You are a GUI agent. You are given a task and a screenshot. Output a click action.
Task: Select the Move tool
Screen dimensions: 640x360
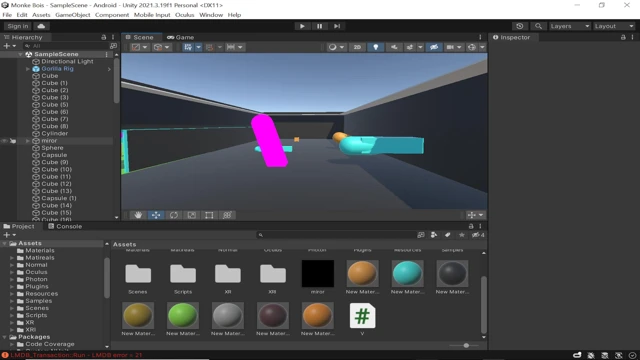click(x=156, y=215)
